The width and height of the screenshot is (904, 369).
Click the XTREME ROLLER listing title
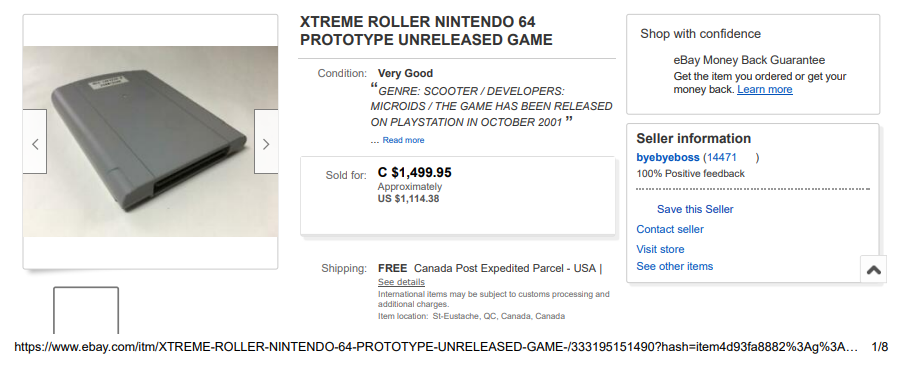pos(426,31)
